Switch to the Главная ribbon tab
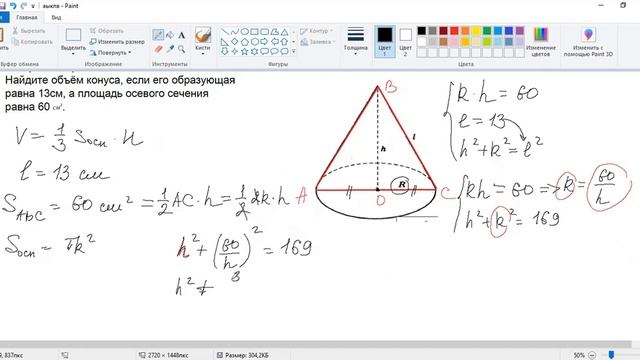Viewport: 640px width, 360px height. click(x=27, y=18)
